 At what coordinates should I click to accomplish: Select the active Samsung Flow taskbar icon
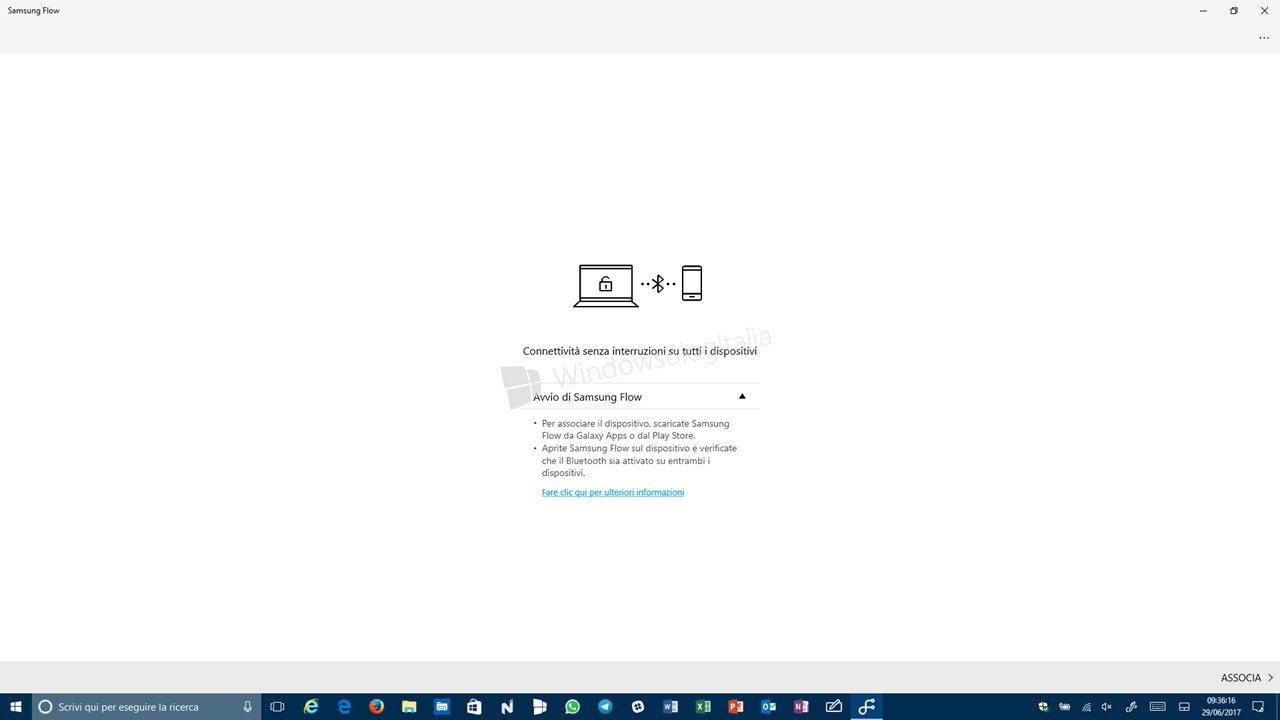867,707
